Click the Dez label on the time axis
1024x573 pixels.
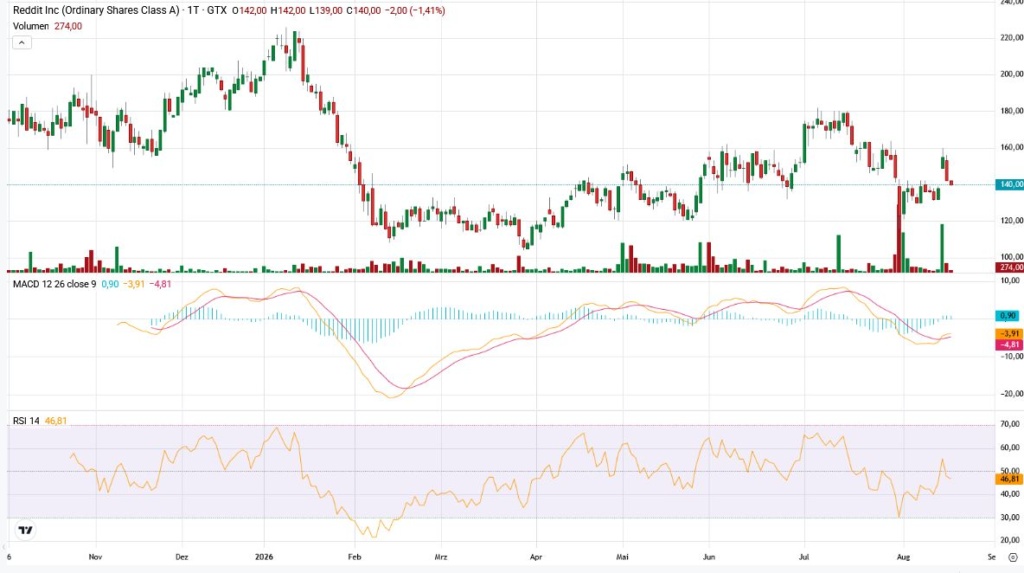182,557
